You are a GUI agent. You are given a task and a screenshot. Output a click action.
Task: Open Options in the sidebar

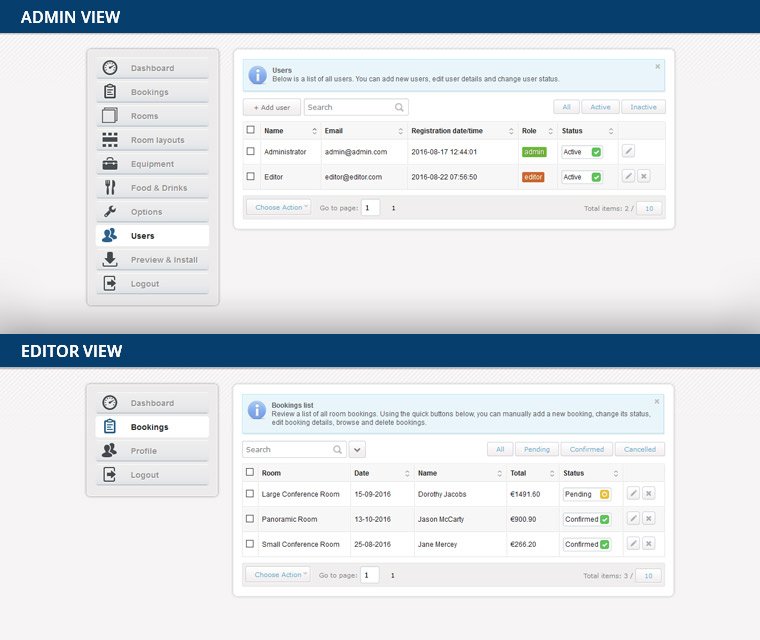click(x=152, y=212)
